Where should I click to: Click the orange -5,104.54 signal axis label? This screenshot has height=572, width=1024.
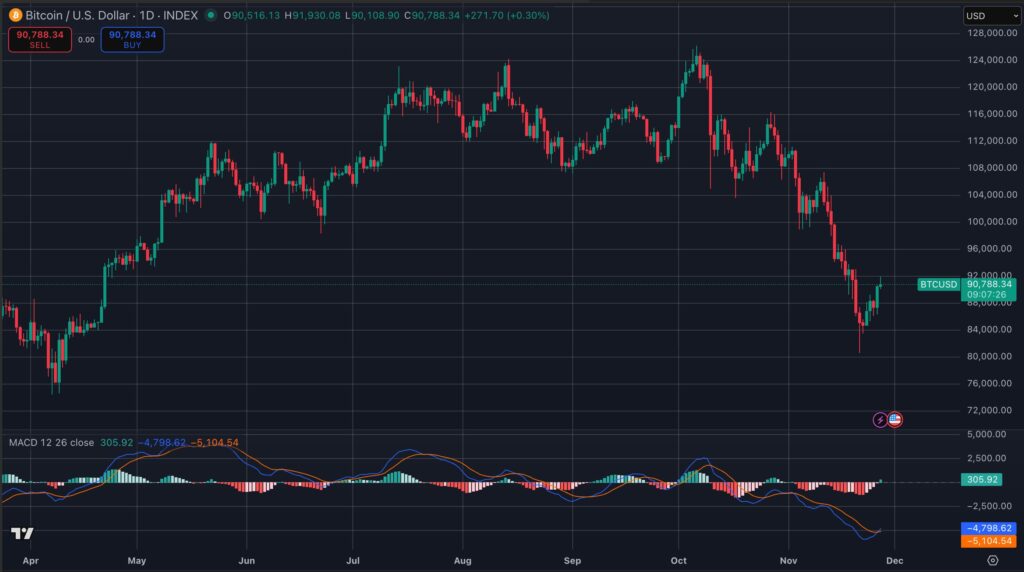coord(989,541)
